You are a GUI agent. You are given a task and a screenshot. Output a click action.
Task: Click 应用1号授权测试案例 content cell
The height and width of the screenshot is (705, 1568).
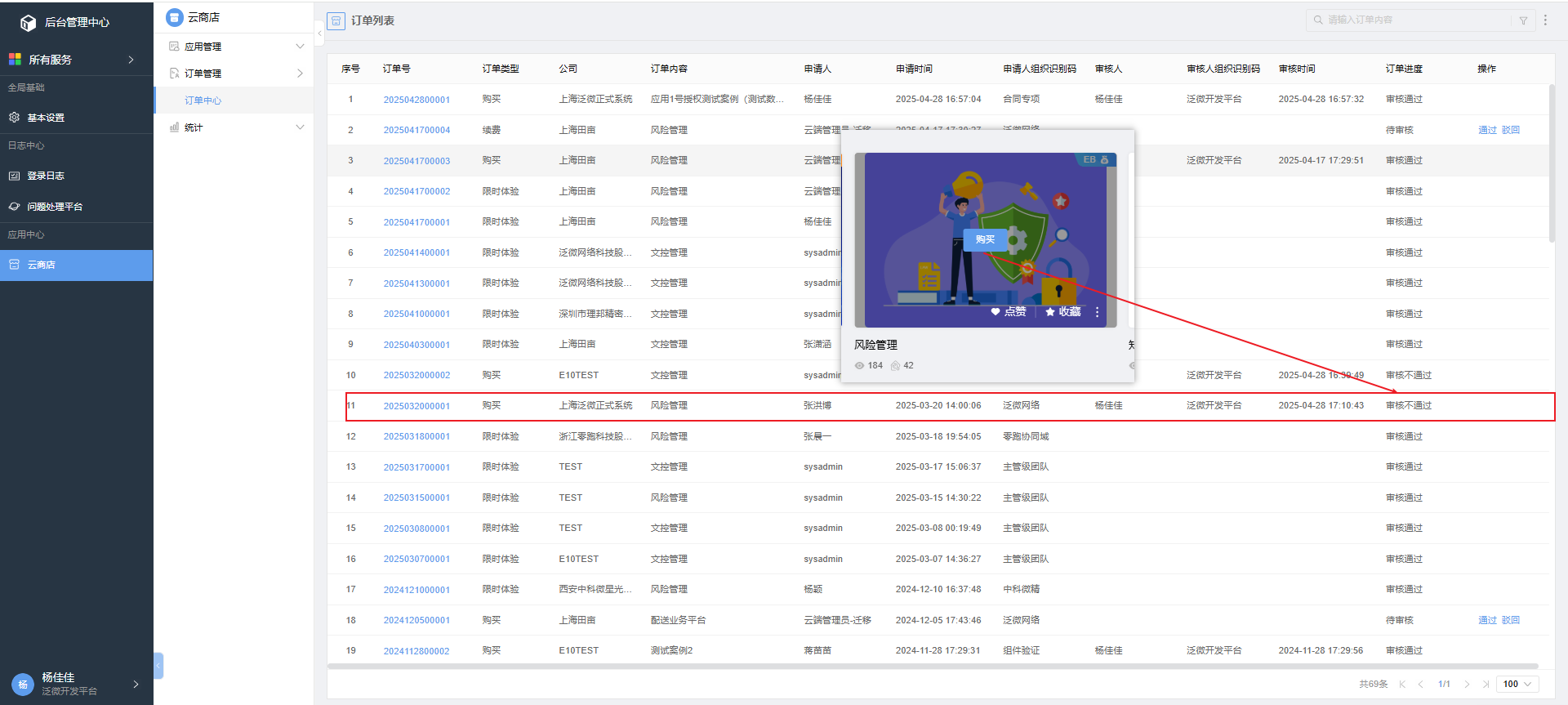(717, 99)
